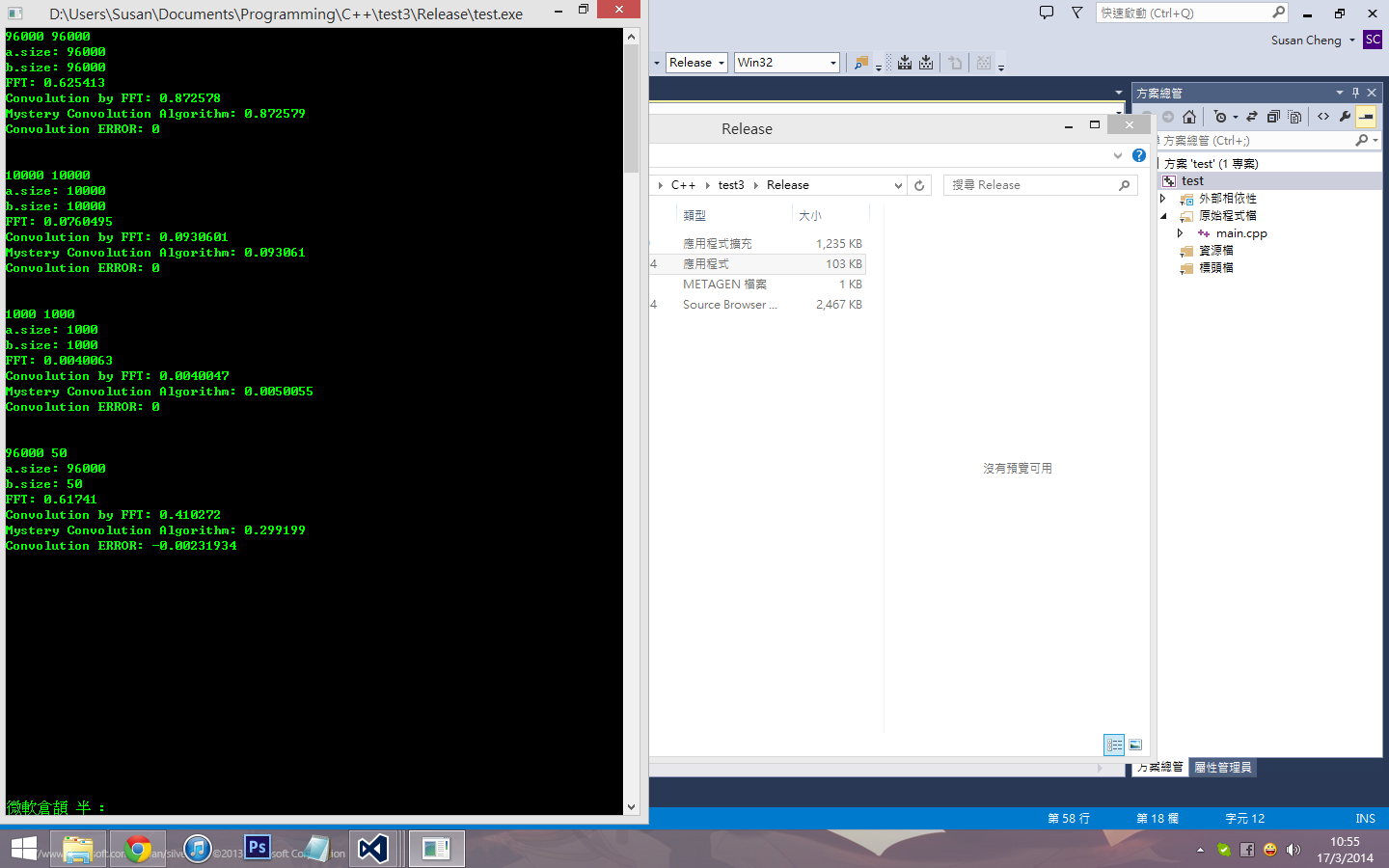Click the View Code icon in Solution Explorer
Image resolution: width=1389 pixels, height=868 pixels.
[x=1323, y=117]
